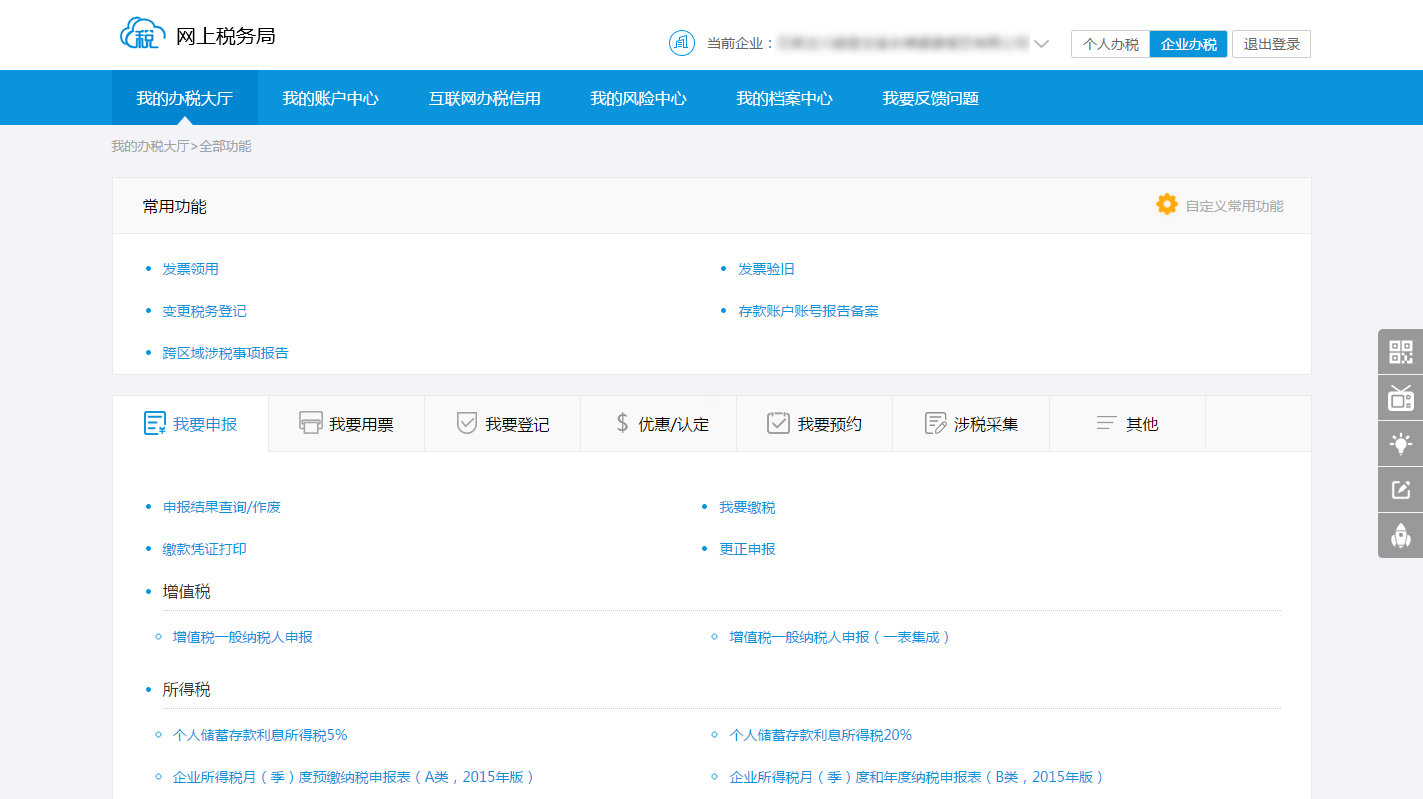This screenshot has width=1423, height=799.
Task: Open the 涉税采集 tab
Action: (971, 424)
